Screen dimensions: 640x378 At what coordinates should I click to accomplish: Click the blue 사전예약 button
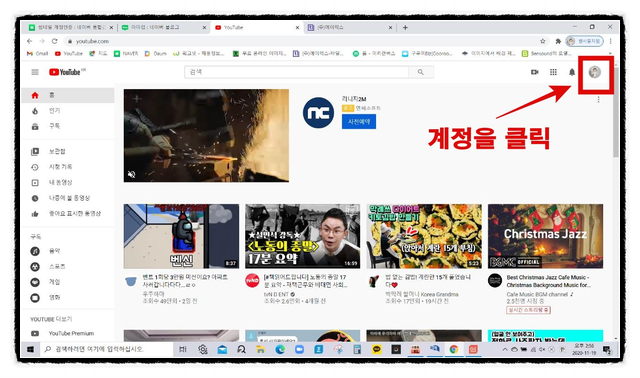click(x=359, y=122)
